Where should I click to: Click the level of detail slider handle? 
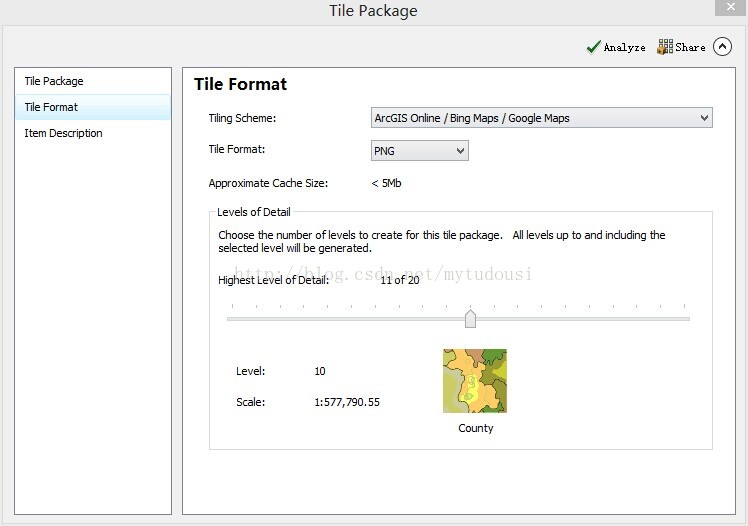pos(470,319)
